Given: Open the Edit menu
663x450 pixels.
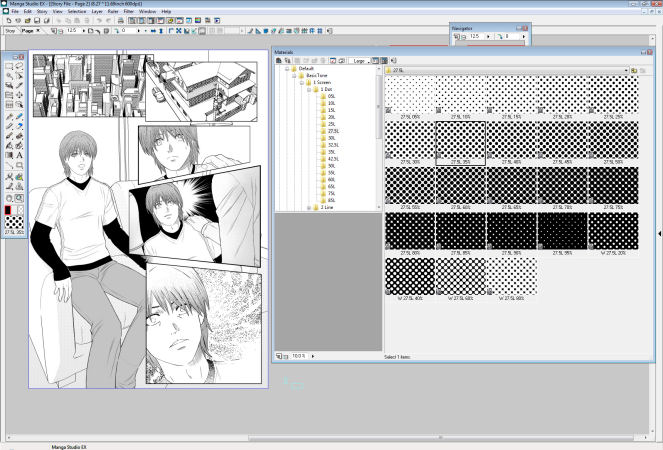Looking at the screenshot, I should point(27,11).
